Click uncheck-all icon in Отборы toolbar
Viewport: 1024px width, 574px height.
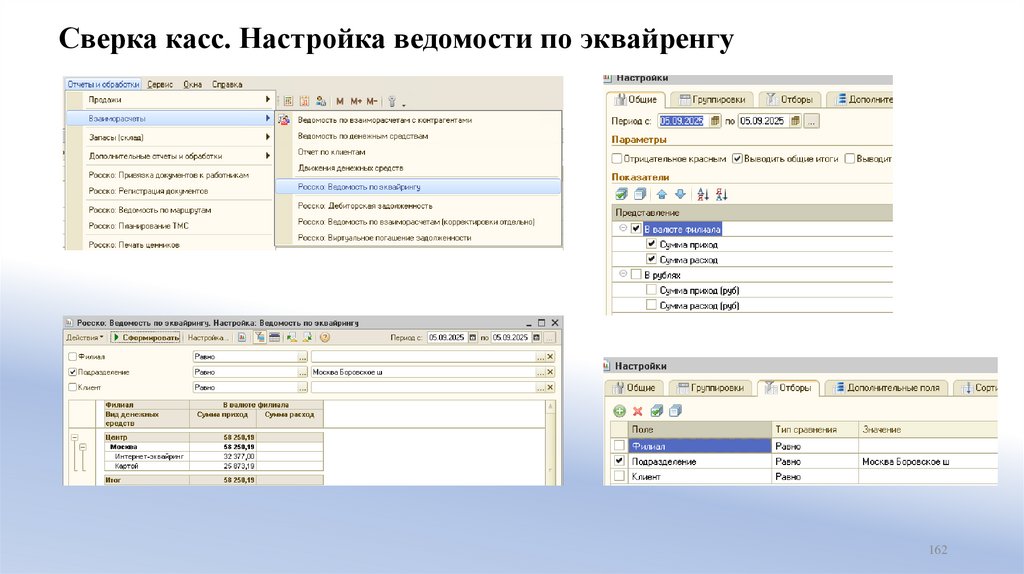pos(675,411)
